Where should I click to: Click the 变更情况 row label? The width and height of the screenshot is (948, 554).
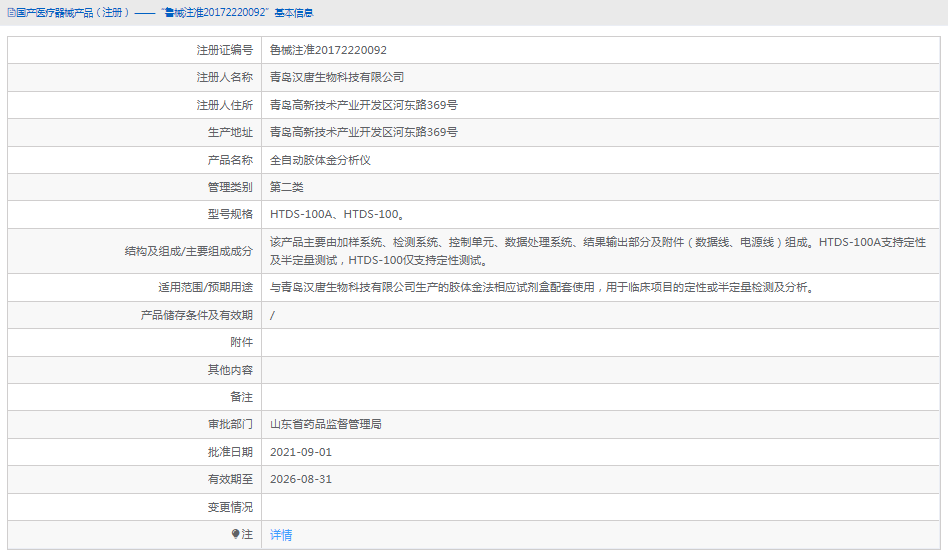[230, 507]
